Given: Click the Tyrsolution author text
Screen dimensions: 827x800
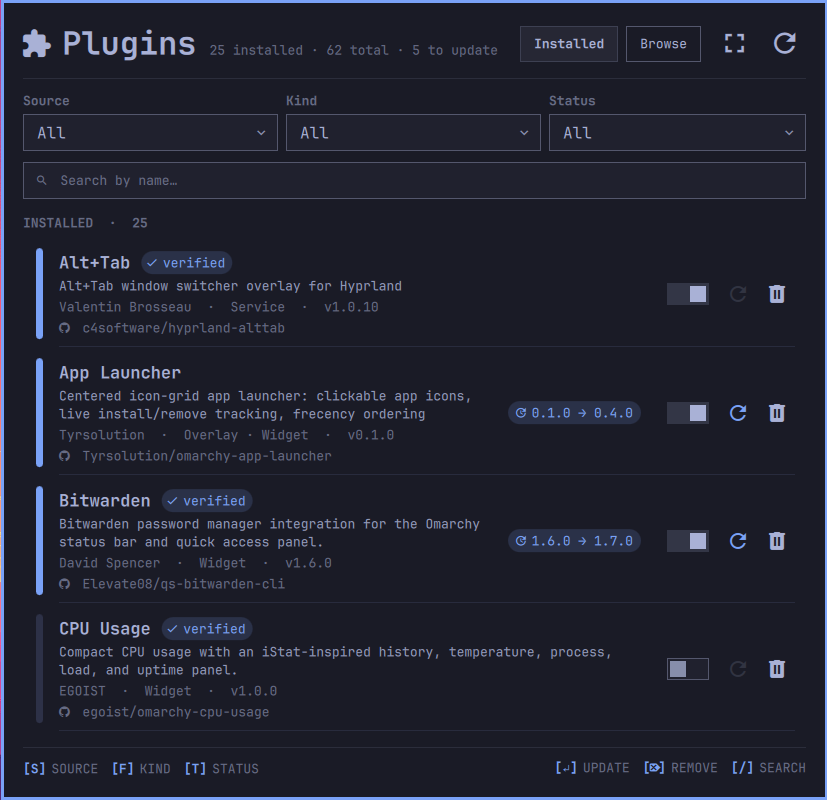Looking at the screenshot, I should click(x=102, y=435).
